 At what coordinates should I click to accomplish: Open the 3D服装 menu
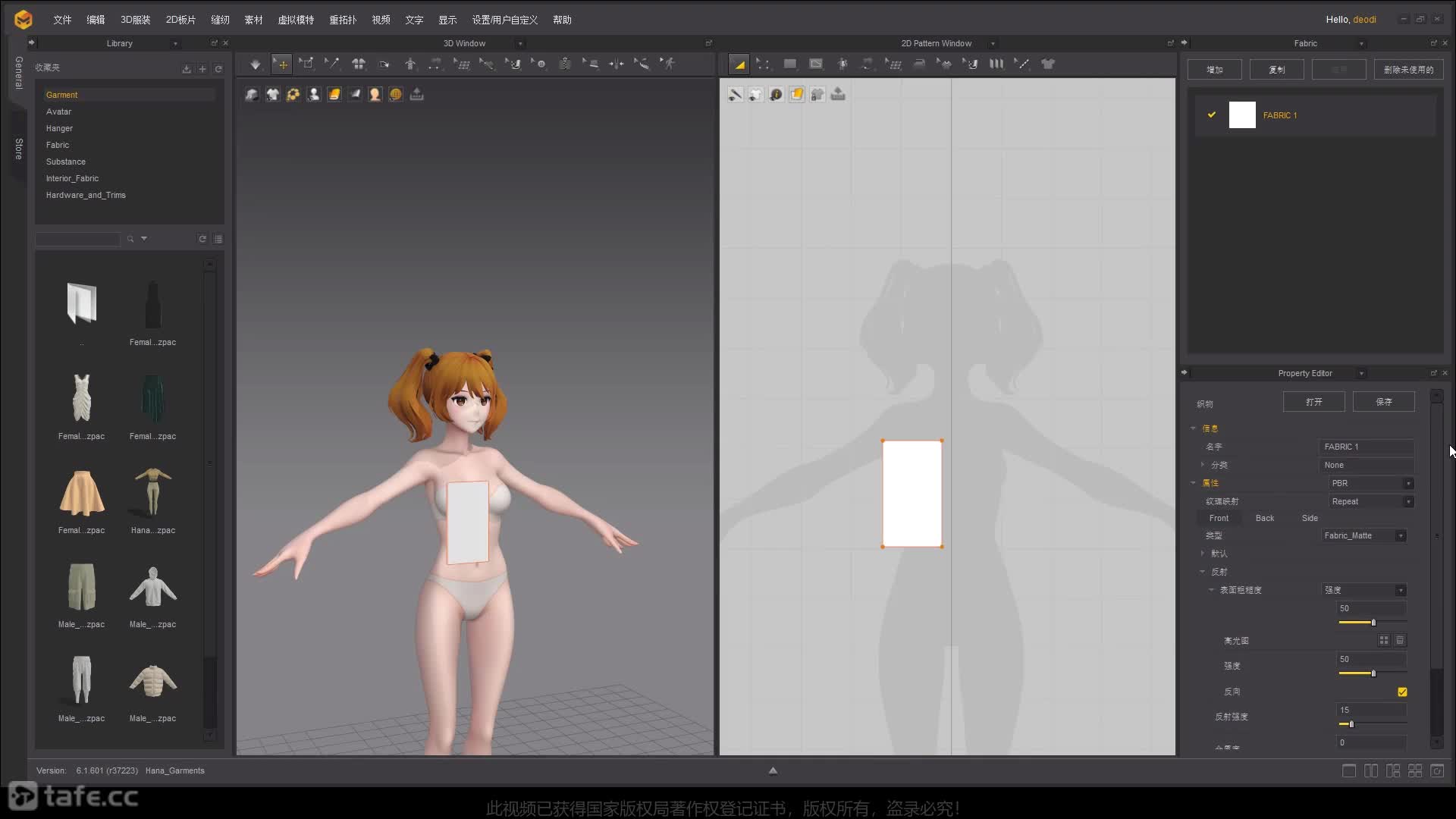coord(135,20)
